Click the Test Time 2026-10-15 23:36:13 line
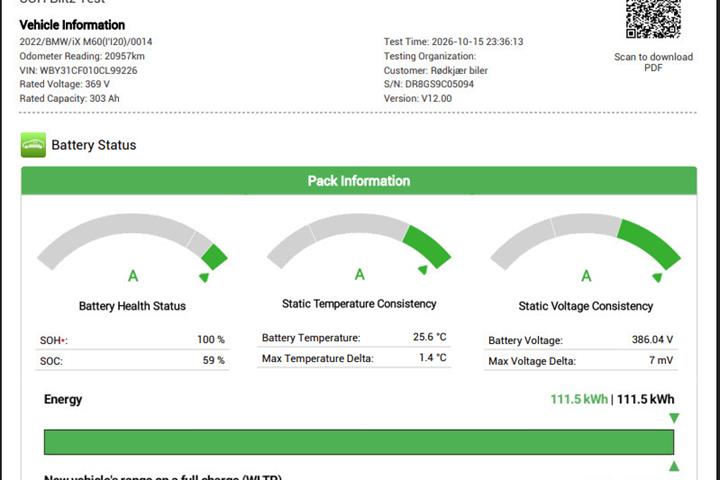The width and height of the screenshot is (720, 480). pos(453,42)
